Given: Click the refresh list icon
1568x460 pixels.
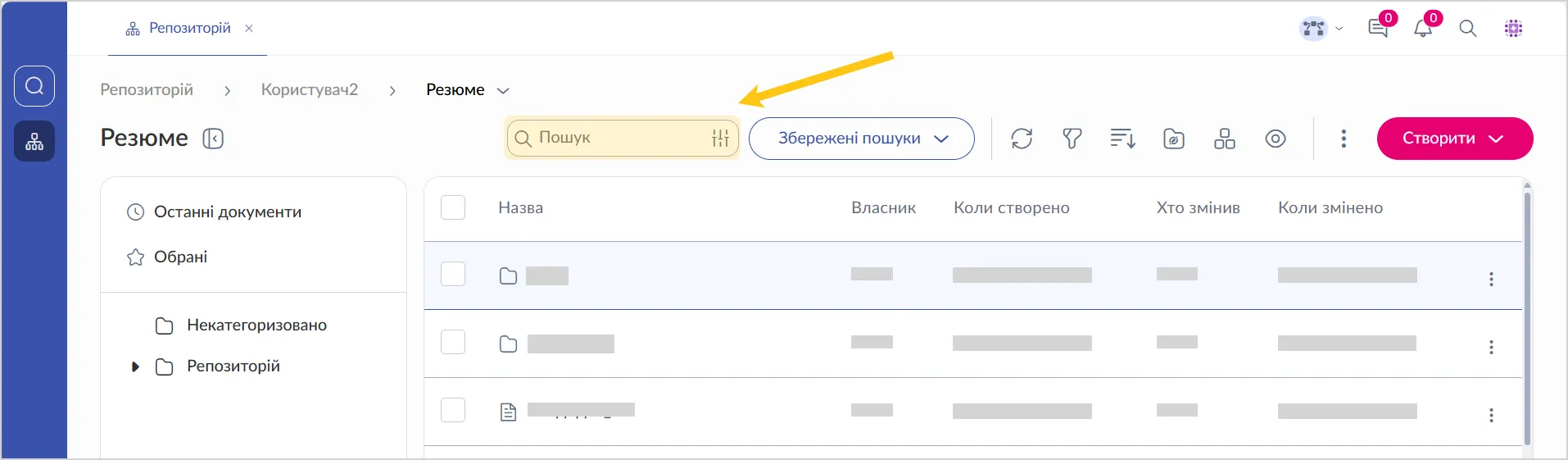Looking at the screenshot, I should (x=1022, y=139).
